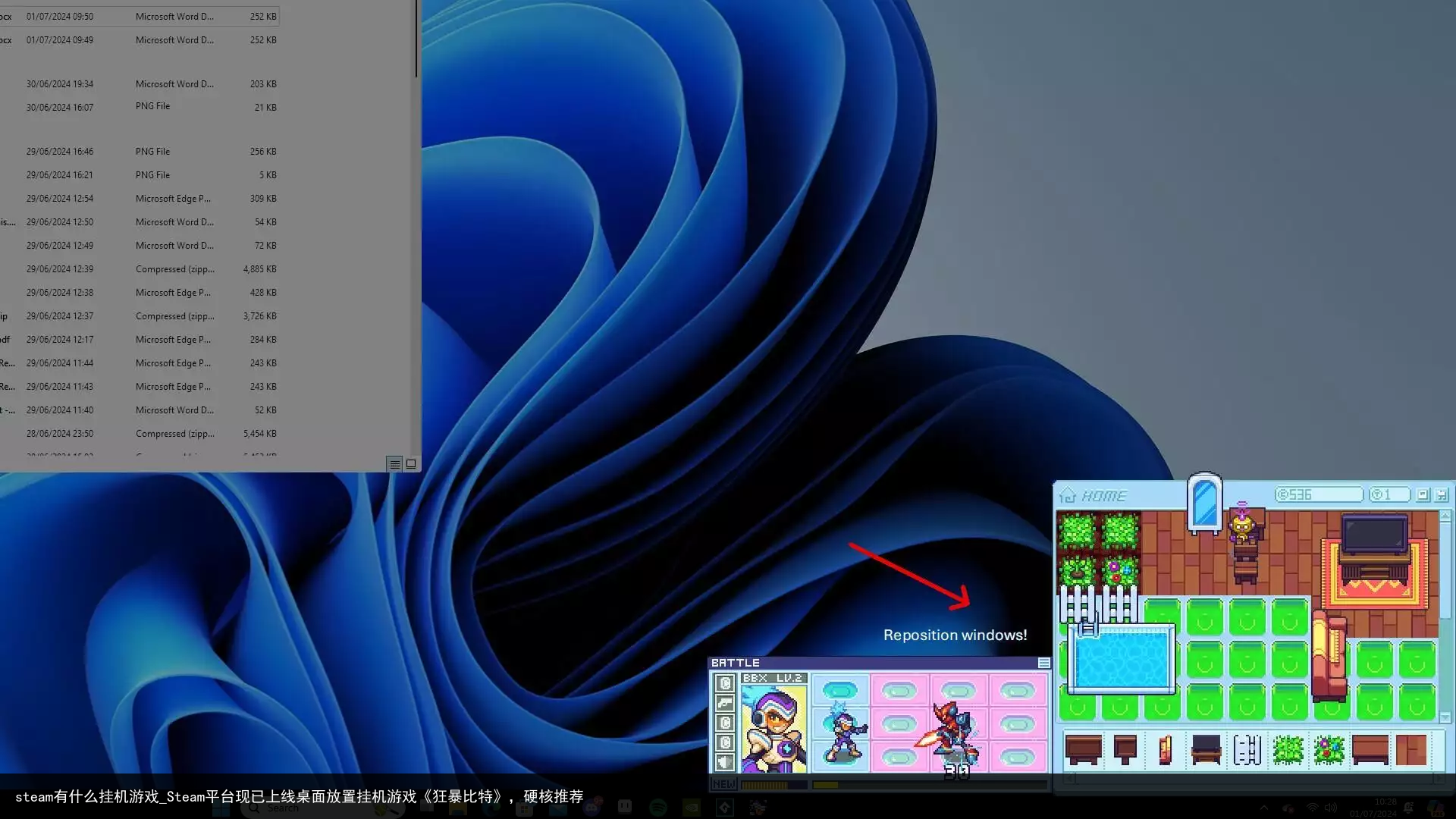Screen dimensions: 1456x819
Task: Click the coin counter showing 536
Action: [1319, 494]
